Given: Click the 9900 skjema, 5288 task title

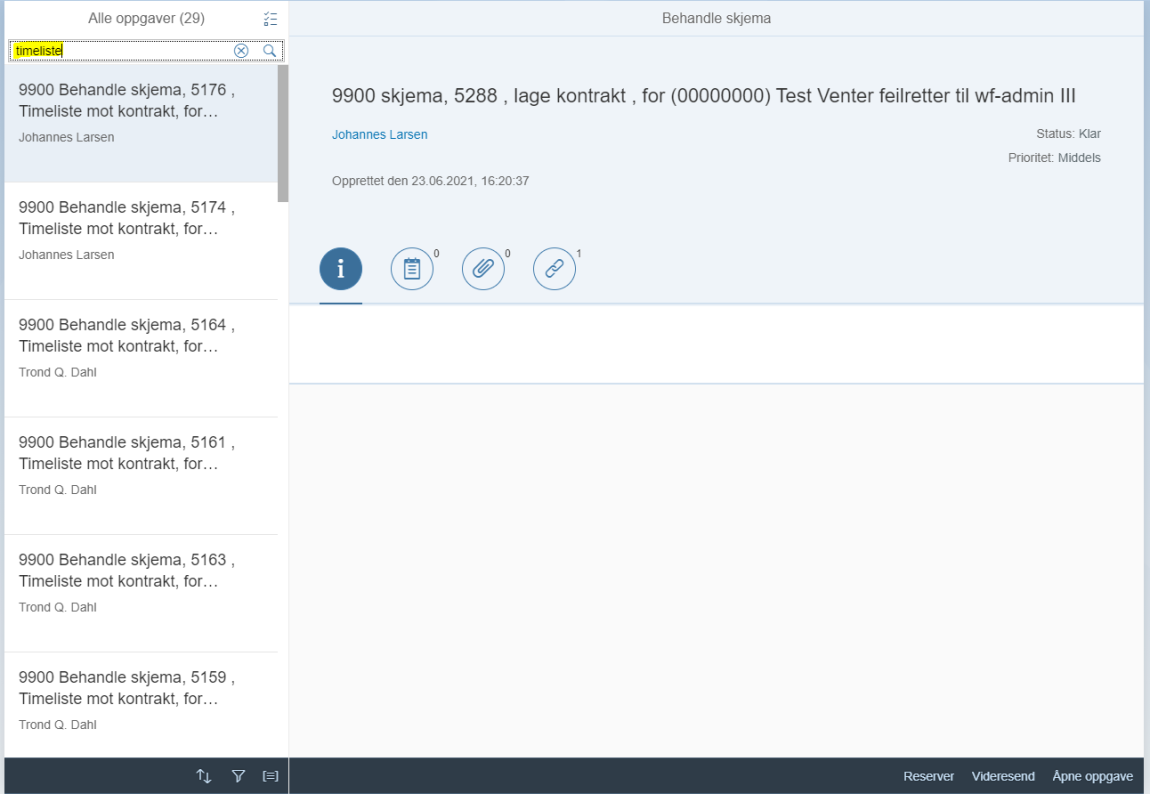Looking at the screenshot, I should click(x=703, y=96).
